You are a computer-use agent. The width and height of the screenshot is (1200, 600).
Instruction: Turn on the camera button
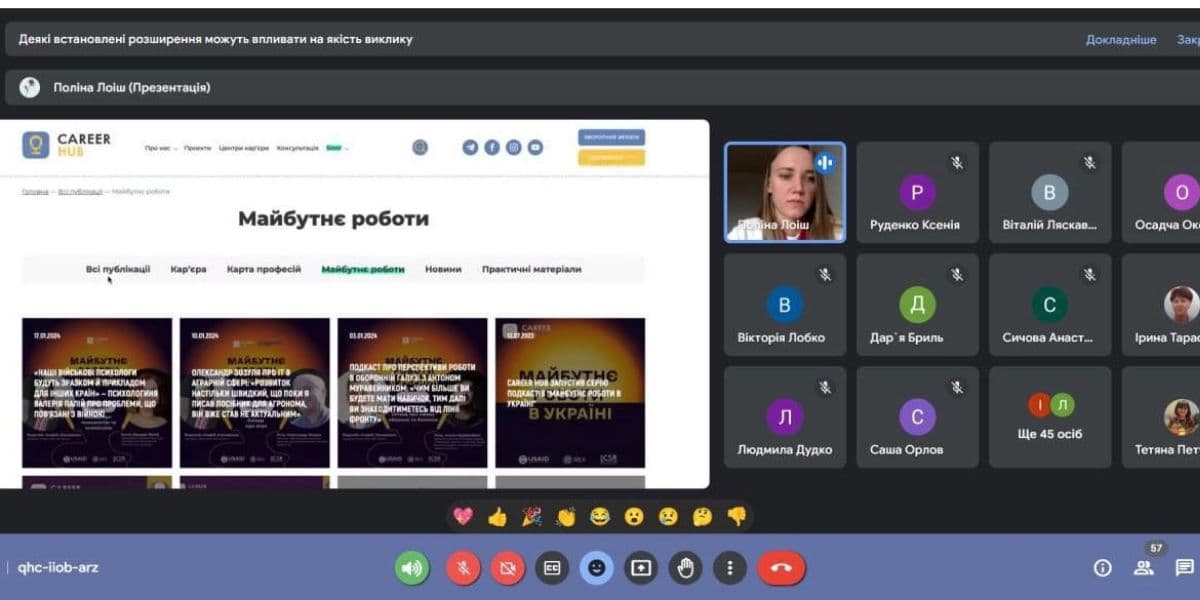pyautogui.click(x=507, y=568)
